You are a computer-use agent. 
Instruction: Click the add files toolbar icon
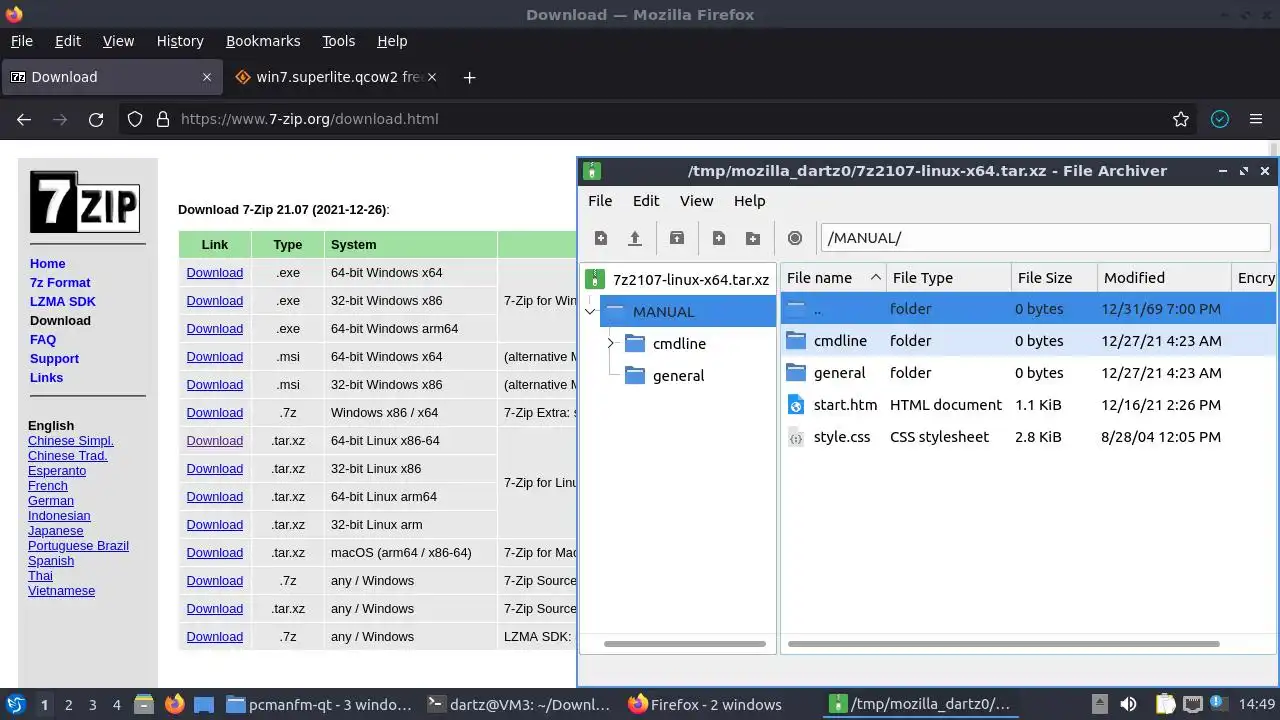719,238
